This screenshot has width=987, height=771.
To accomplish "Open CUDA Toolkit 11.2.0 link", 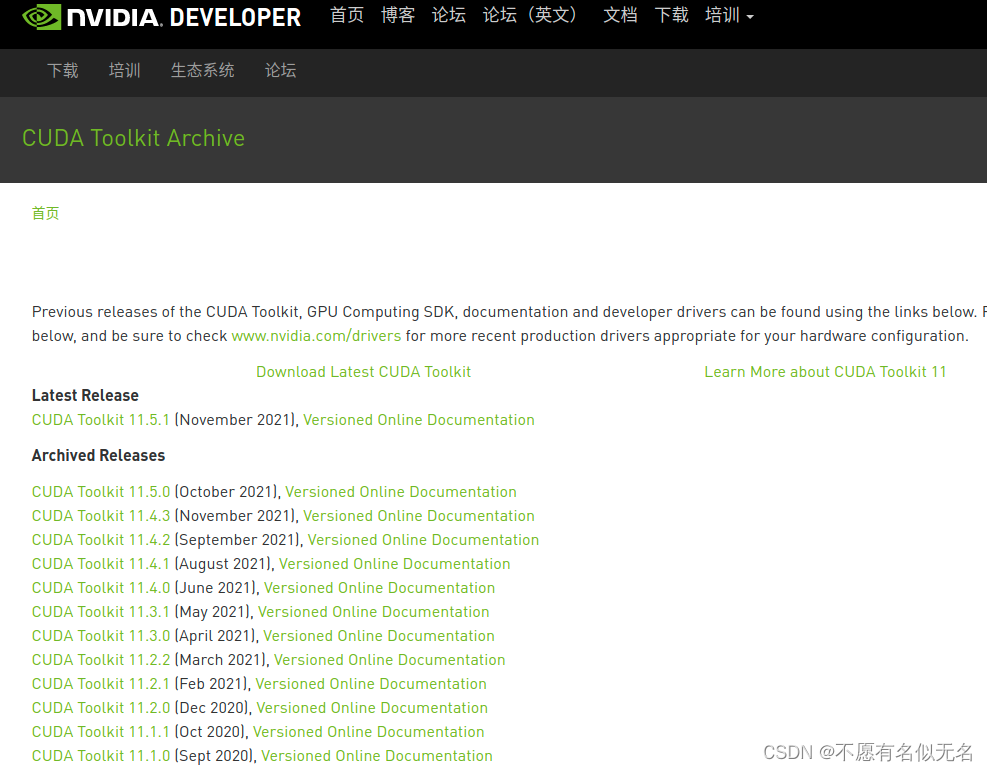I will coord(101,707).
